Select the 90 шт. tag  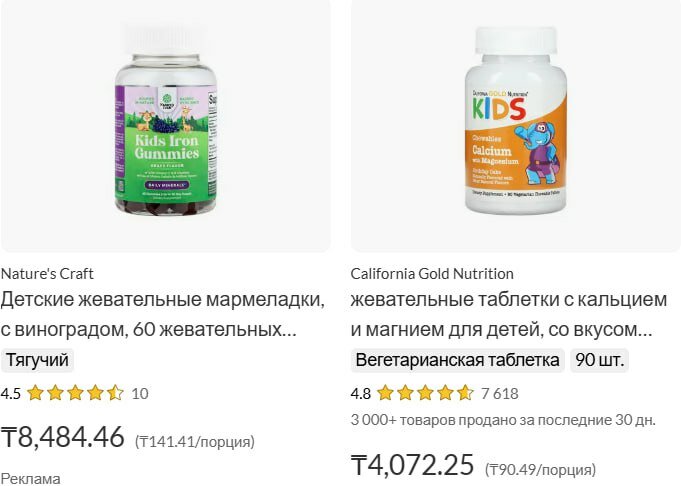coord(599,360)
